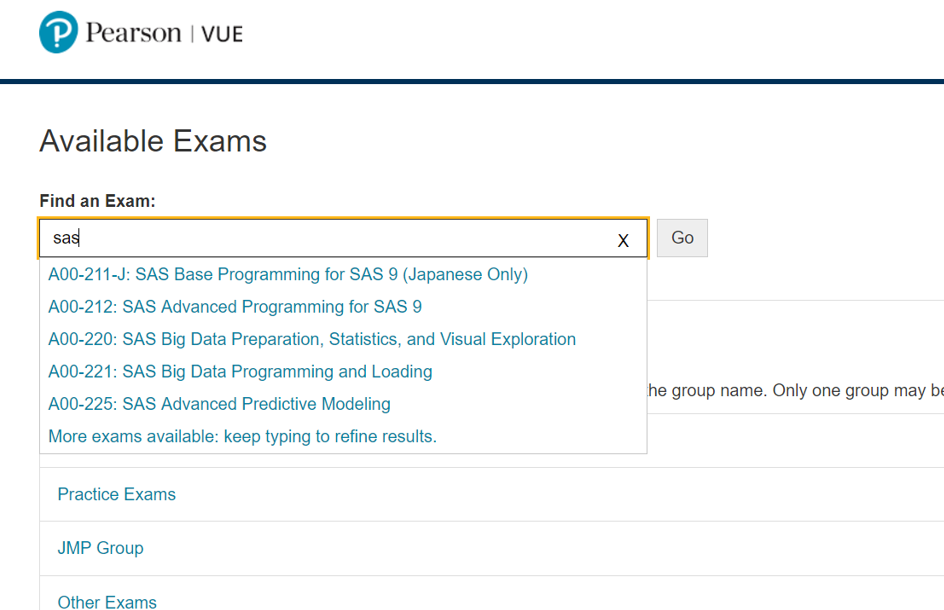Click the dark blue header divider bar

pos(472,81)
